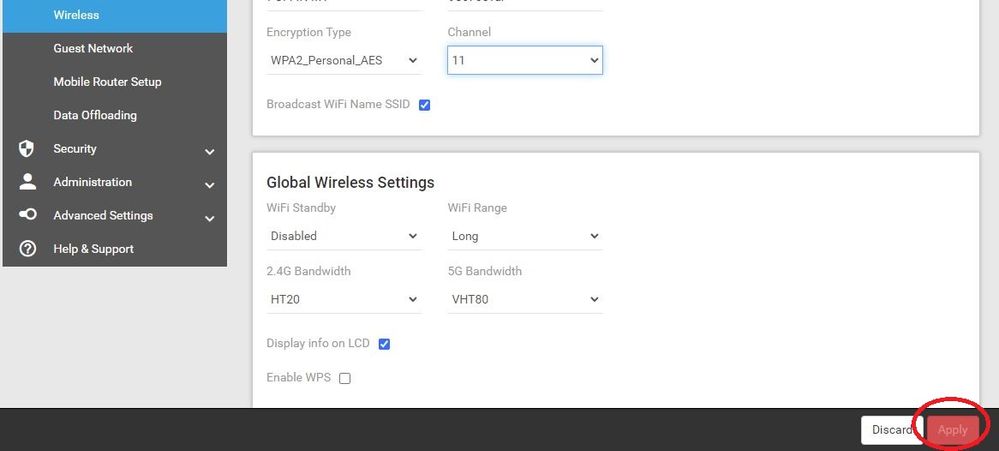Open the Channel dropdown showing 11

[x=524, y=61]
